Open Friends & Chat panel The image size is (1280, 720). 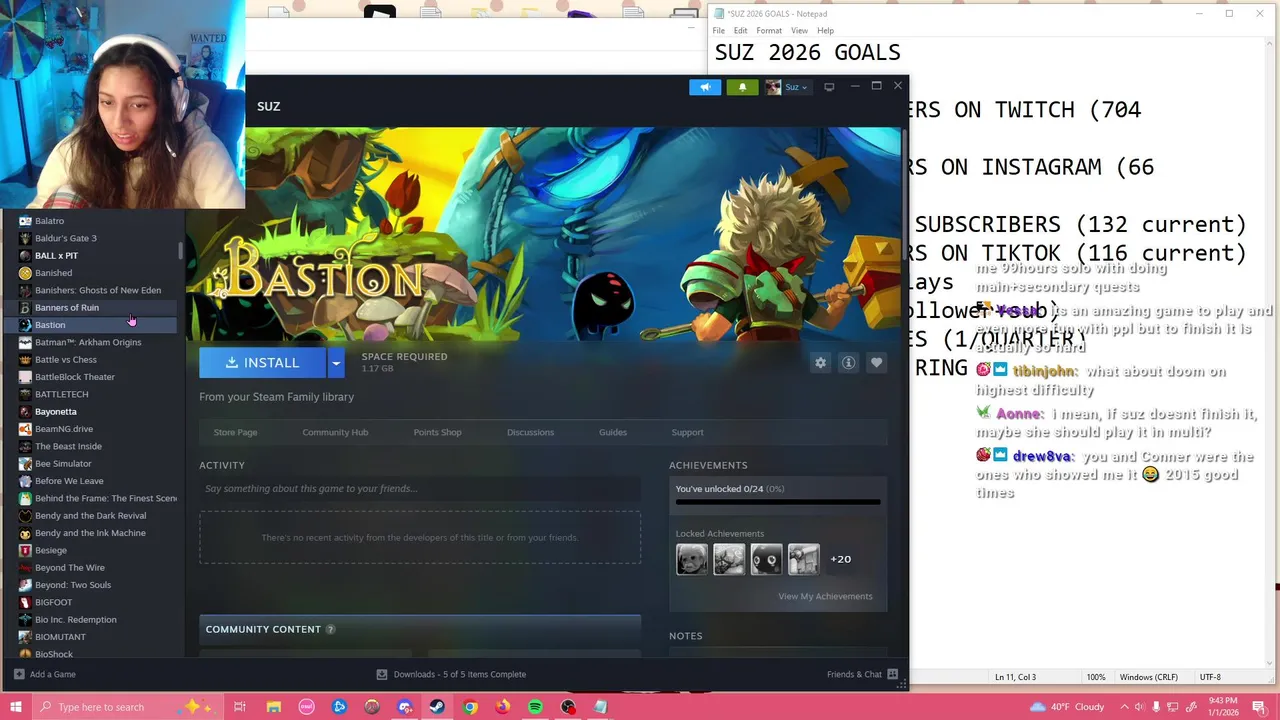862,674
